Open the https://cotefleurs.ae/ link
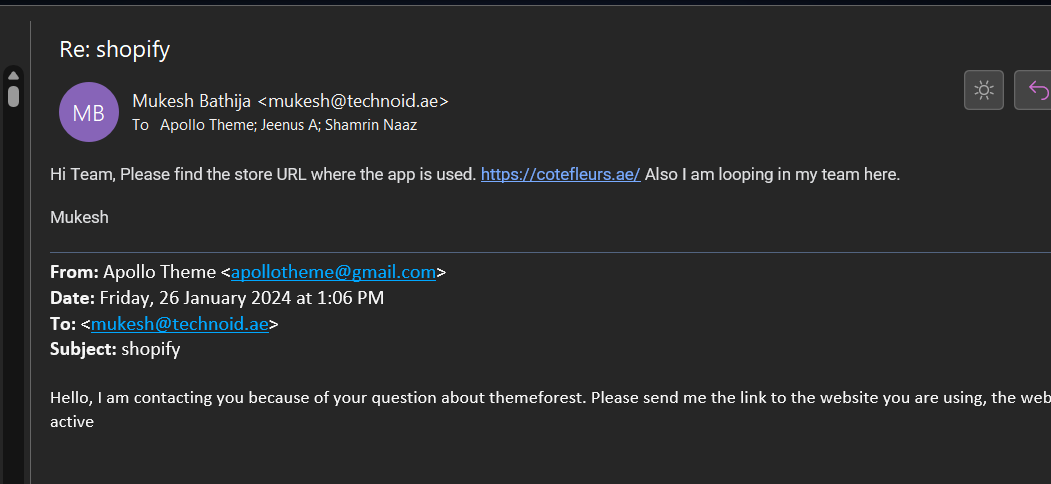This screenshot has height=484, width=1051. [x=560, y=174]
